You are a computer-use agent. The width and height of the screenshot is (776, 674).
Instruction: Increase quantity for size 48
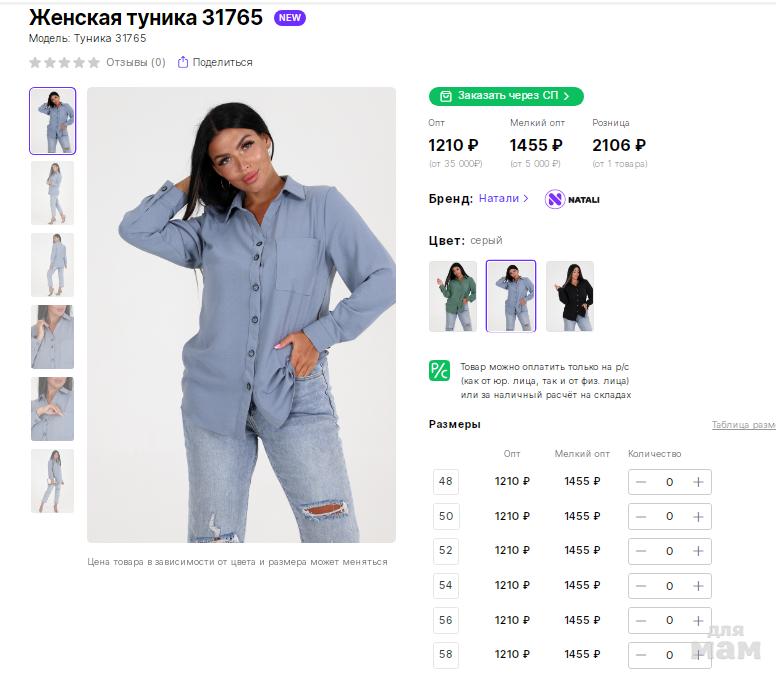(698, 482)
